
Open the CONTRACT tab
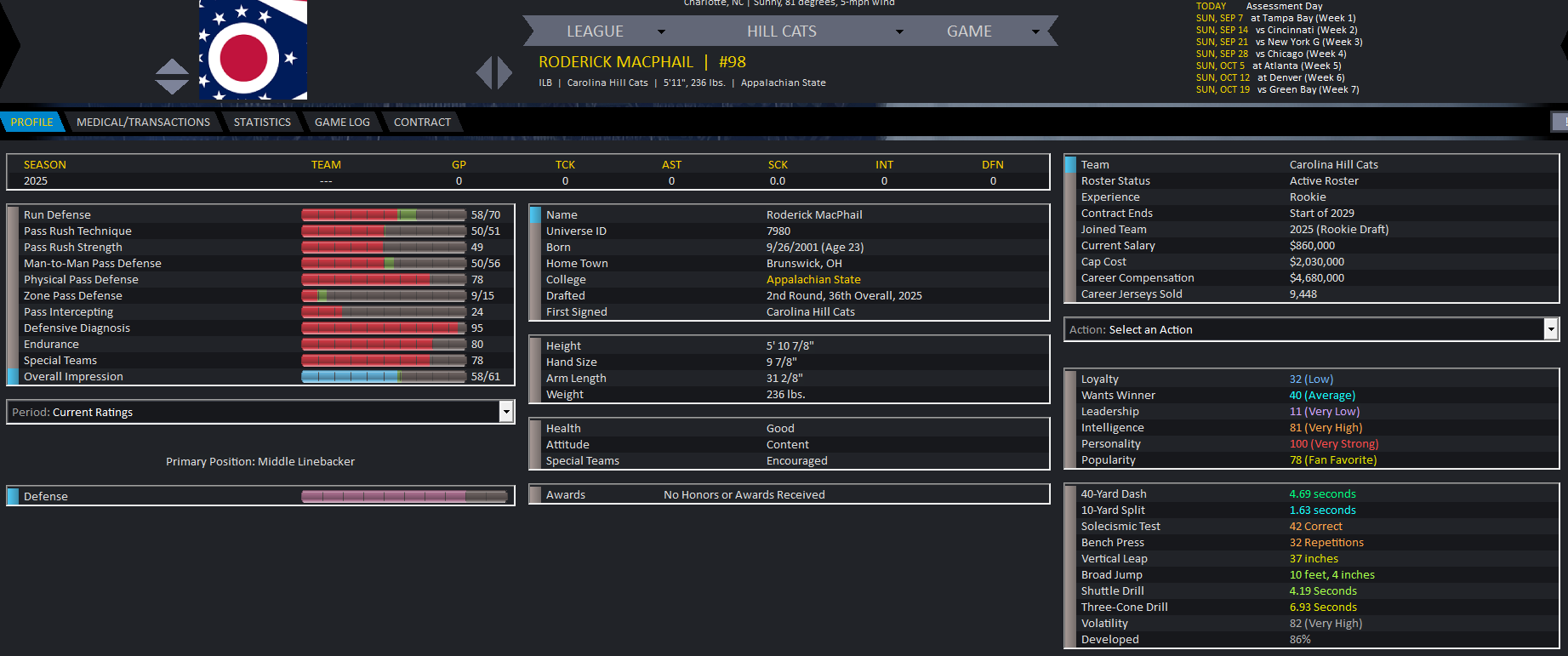(422, 122)
